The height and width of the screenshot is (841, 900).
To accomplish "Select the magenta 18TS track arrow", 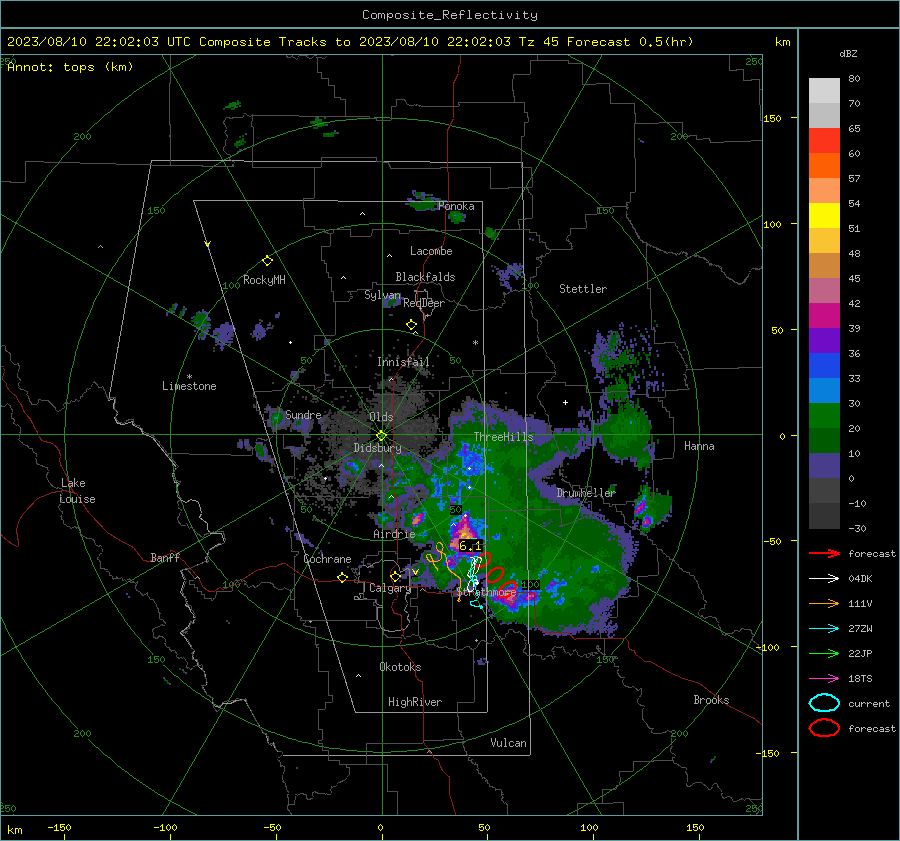I will click(824, 679).
